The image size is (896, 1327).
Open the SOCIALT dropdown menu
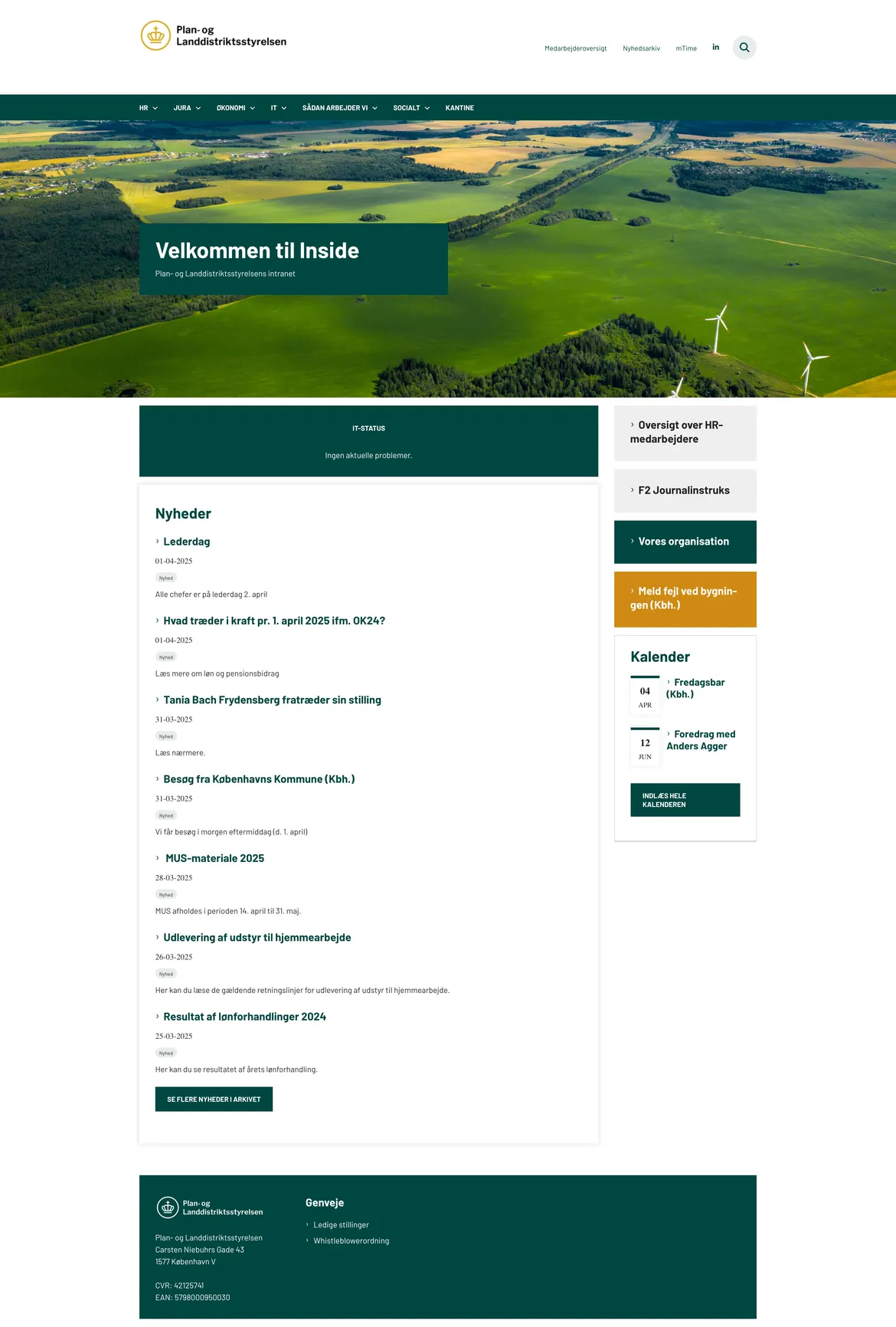[x=410, y=108]
